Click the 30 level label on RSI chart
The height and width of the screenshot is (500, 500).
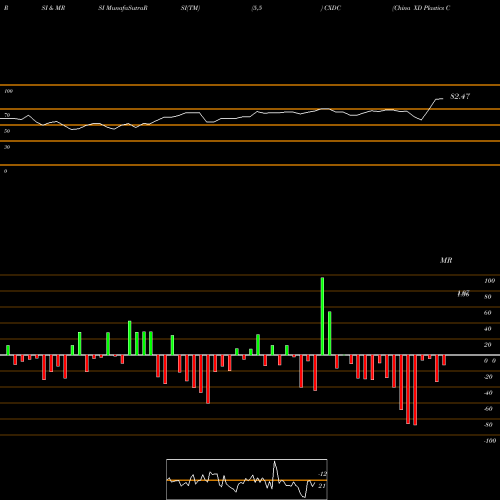coord(7,147)
